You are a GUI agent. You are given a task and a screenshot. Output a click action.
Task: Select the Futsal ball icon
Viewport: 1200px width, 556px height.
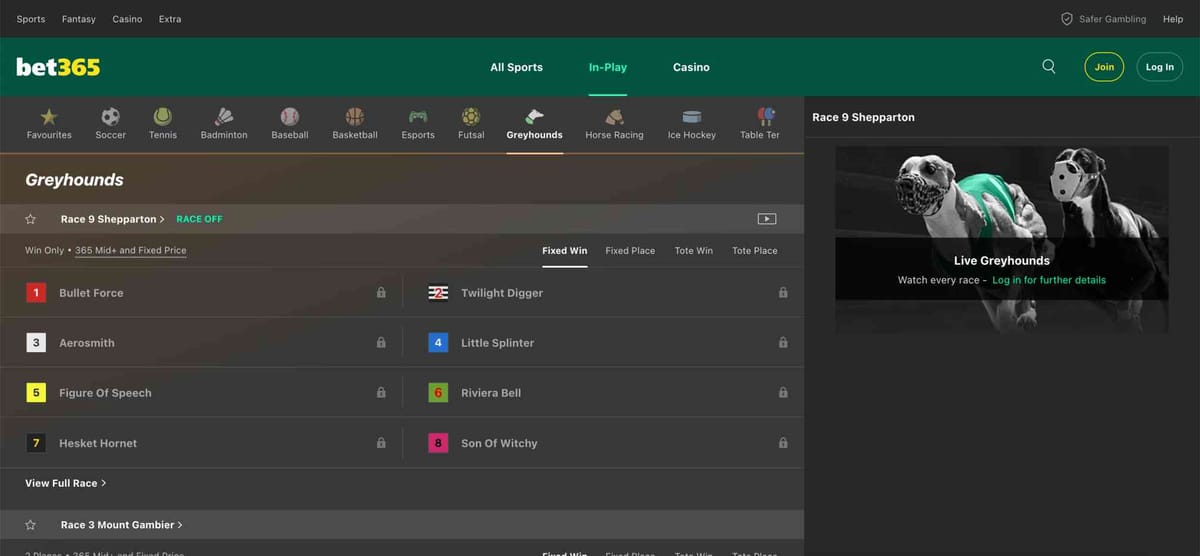(x=471, y=116)
